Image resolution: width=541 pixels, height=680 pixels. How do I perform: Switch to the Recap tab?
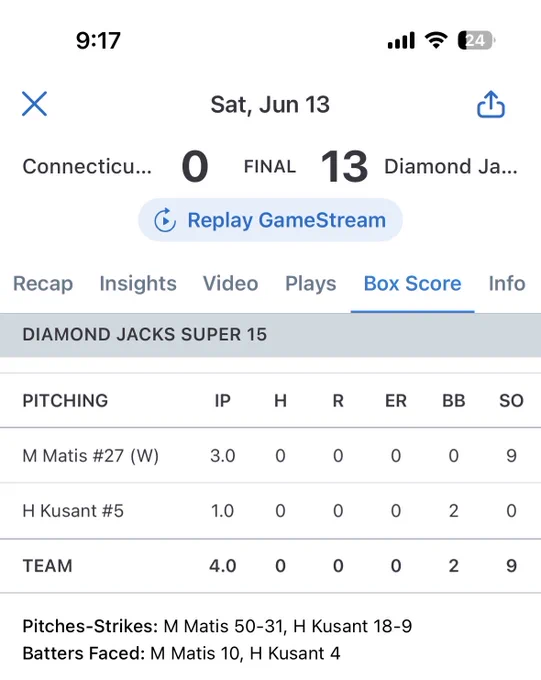point(43,284)
